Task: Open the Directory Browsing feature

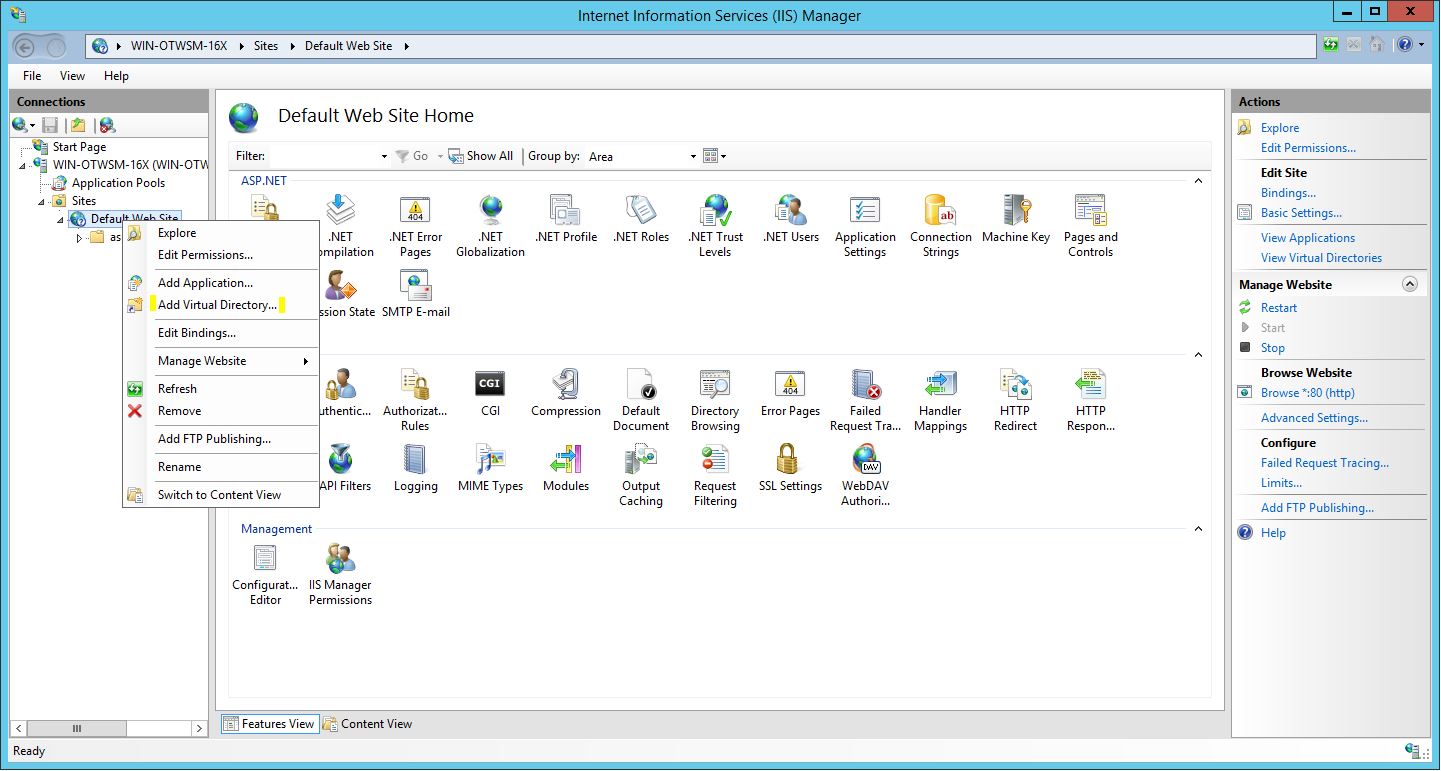Action: click(715, 400)
